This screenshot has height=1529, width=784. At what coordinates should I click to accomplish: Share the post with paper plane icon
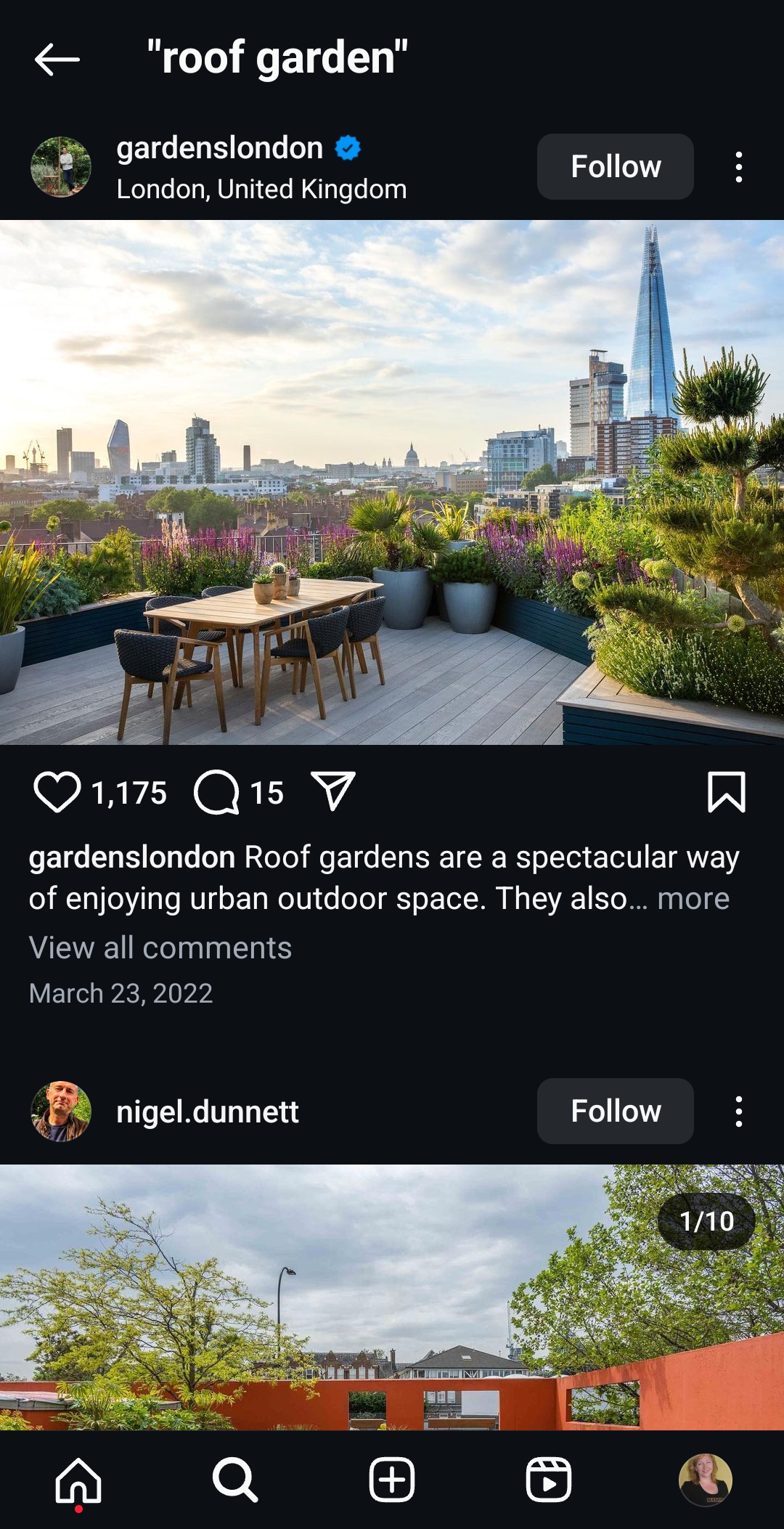point(333,791)
